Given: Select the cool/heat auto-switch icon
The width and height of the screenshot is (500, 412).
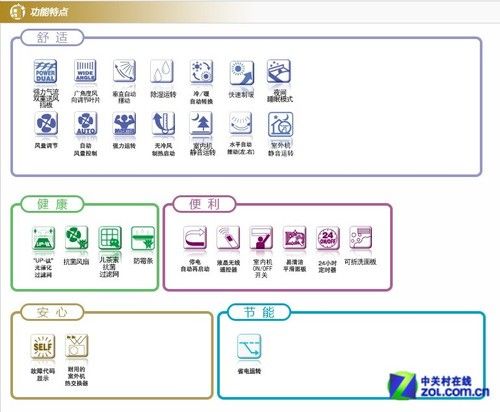Looking at the screenshot, I should [x=201, y=71].
